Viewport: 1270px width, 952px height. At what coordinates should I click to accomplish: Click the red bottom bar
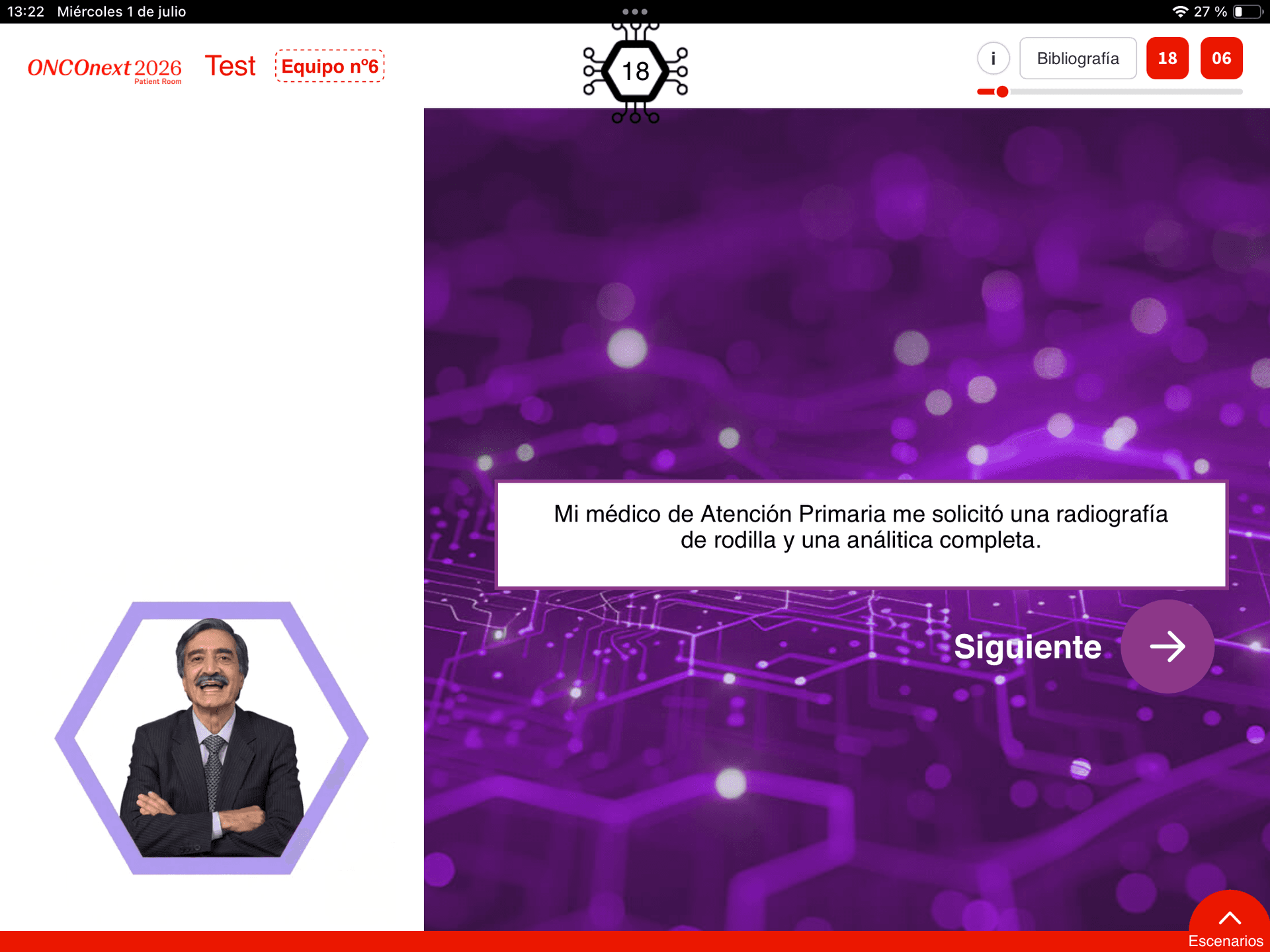[x=595, y=941]
